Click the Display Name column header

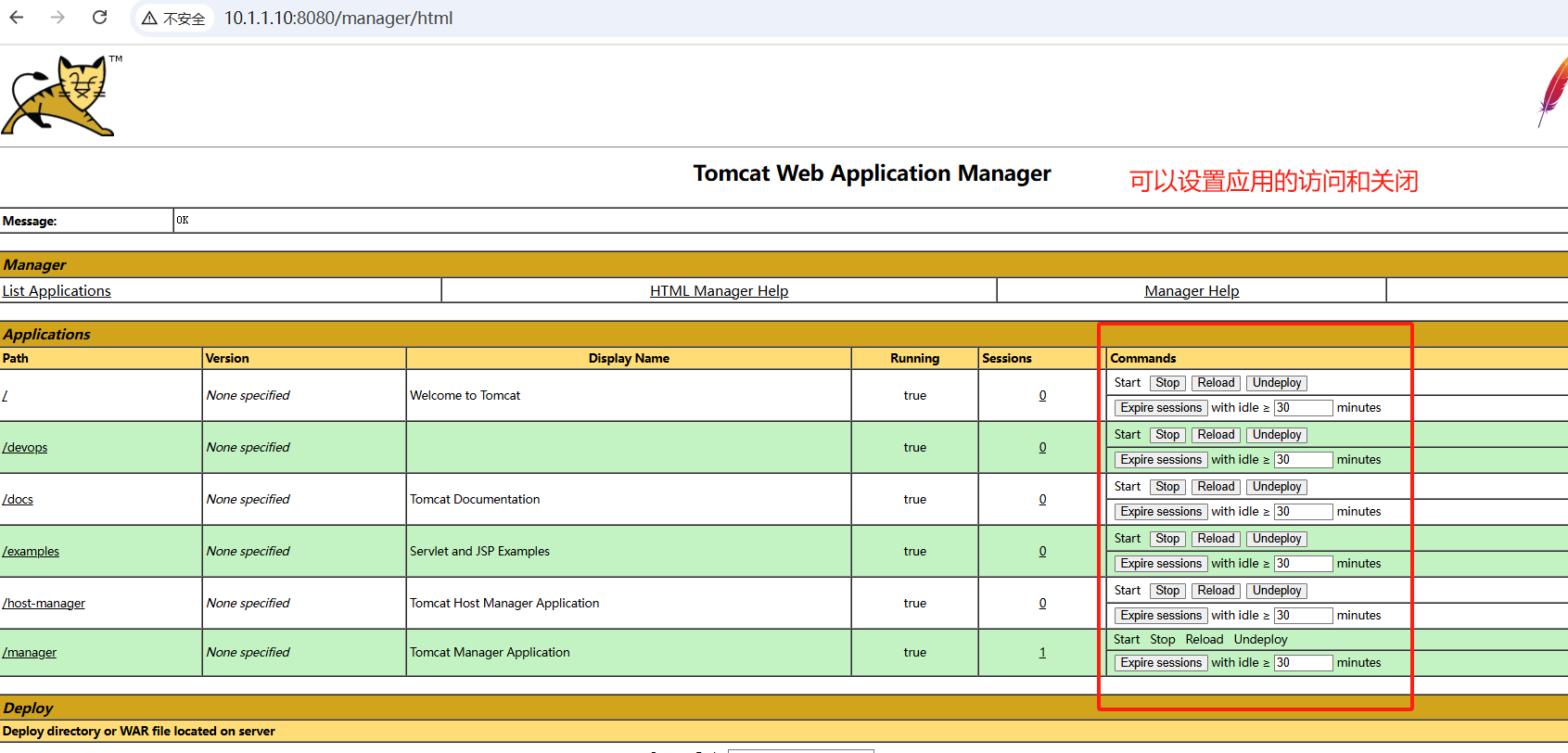click(x=629, y=358)
